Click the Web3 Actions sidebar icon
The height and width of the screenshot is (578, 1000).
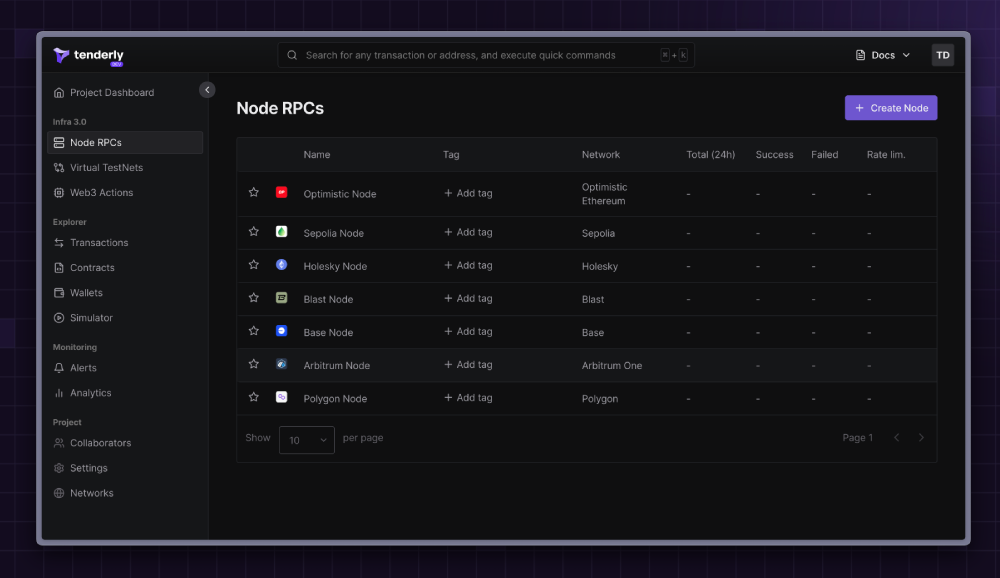coord(61,192)
